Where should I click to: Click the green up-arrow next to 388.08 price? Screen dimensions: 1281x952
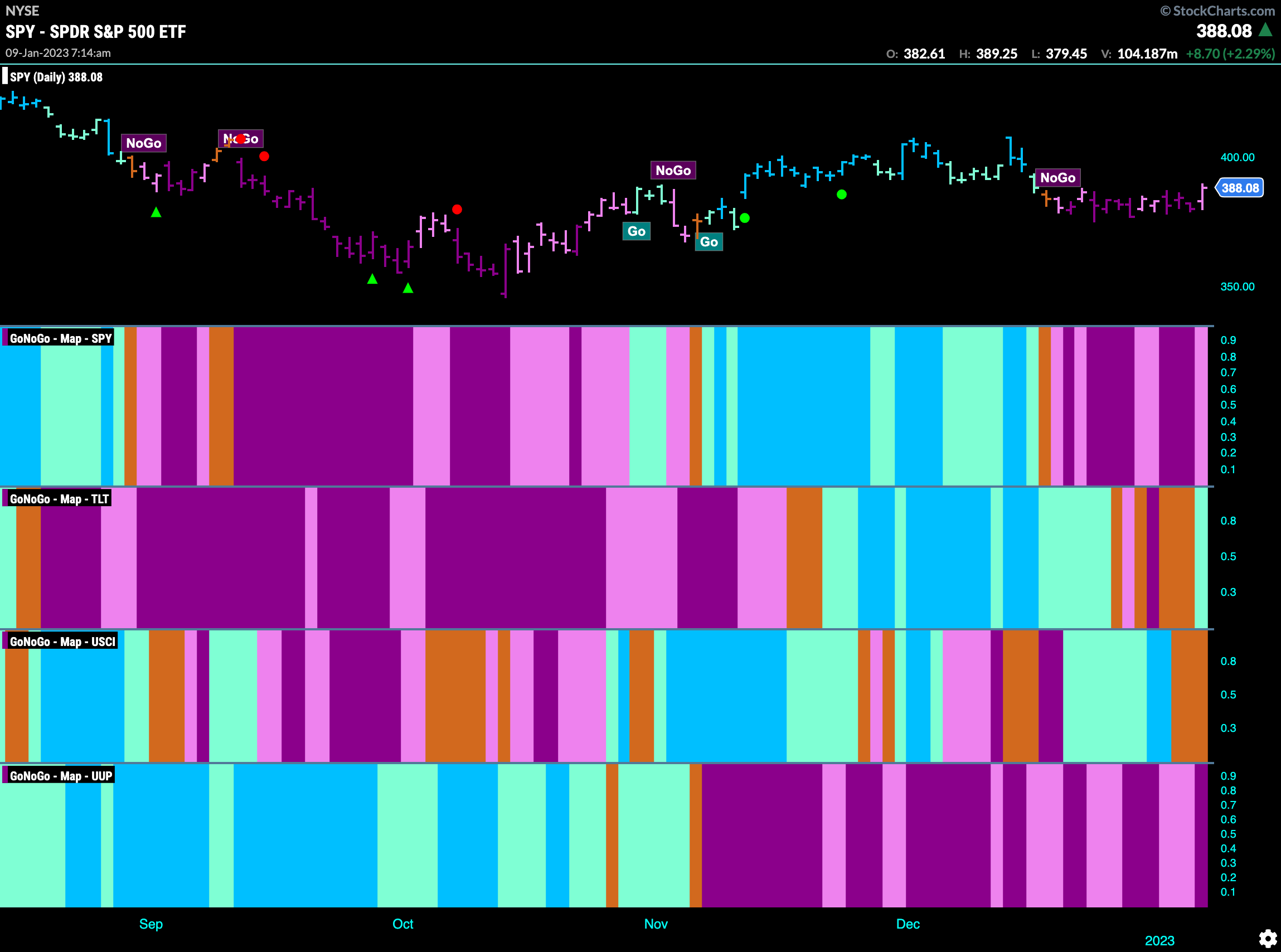(1265, 30)
